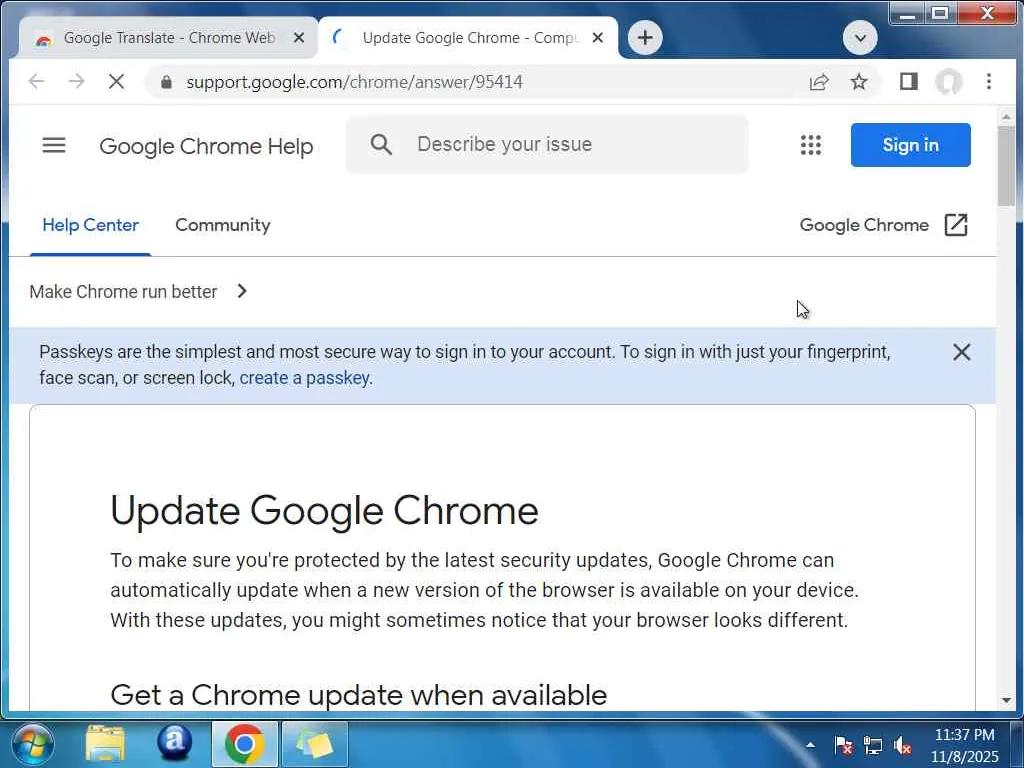Viewport: 1024px width, 768px height.
Task: Open a new tab with plus button
Action: click(645, 37)
